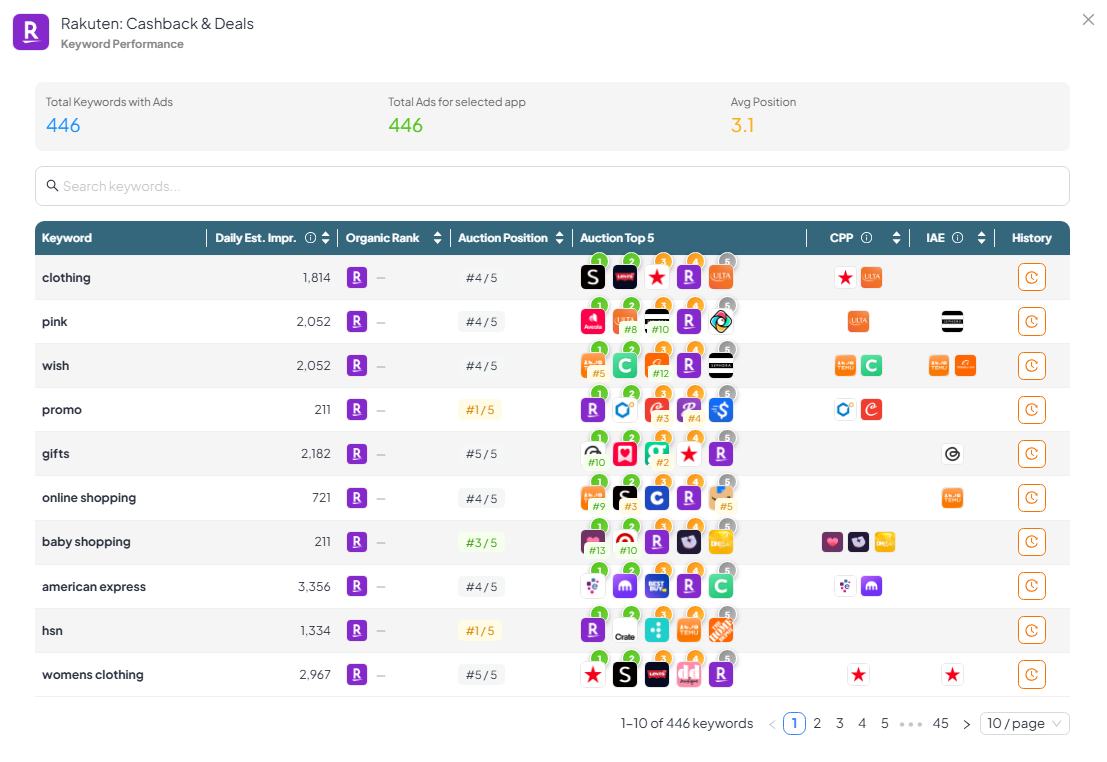
Task: Click the Best Buy icon in american express row
Action: [657, 585]
